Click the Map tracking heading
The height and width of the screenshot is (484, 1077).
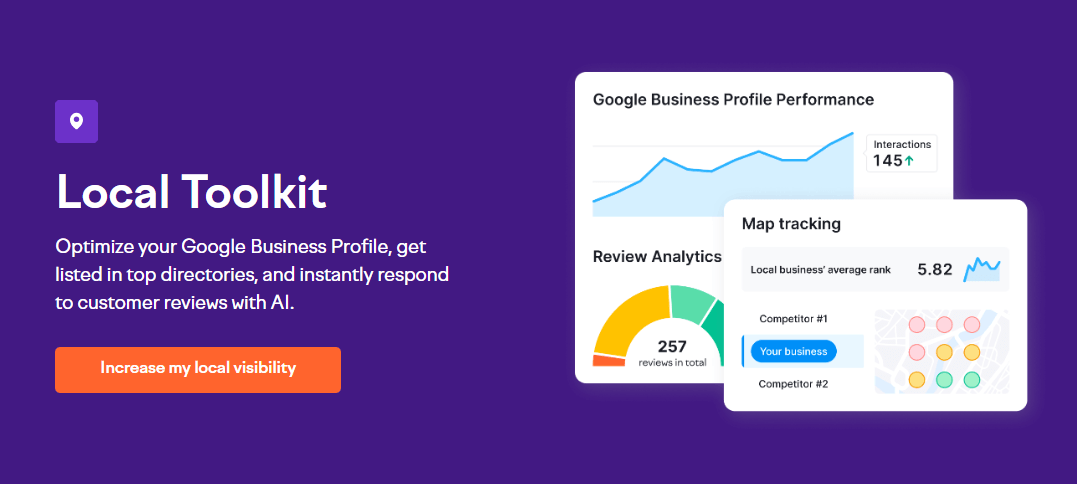click(791, 224)
